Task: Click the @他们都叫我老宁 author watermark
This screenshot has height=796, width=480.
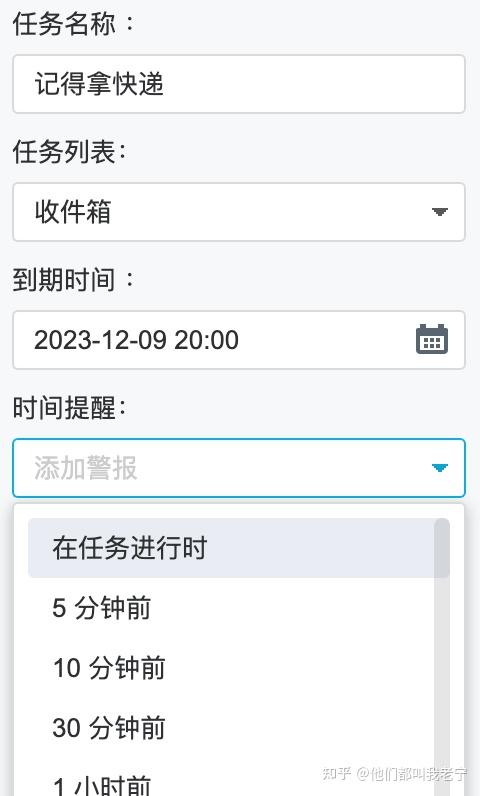Action: (x=412, y=774)
